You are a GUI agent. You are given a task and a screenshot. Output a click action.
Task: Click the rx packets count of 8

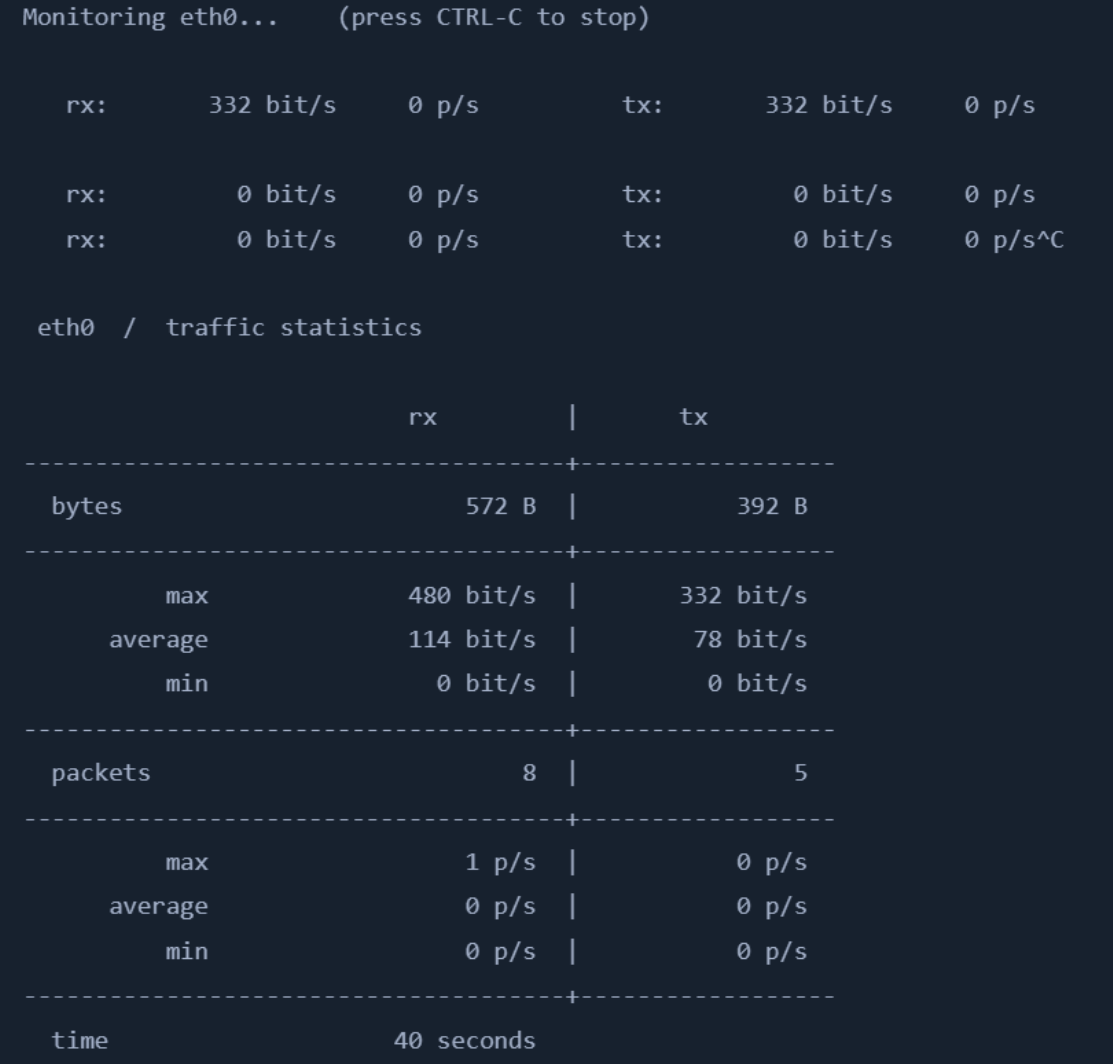point(529,773)
